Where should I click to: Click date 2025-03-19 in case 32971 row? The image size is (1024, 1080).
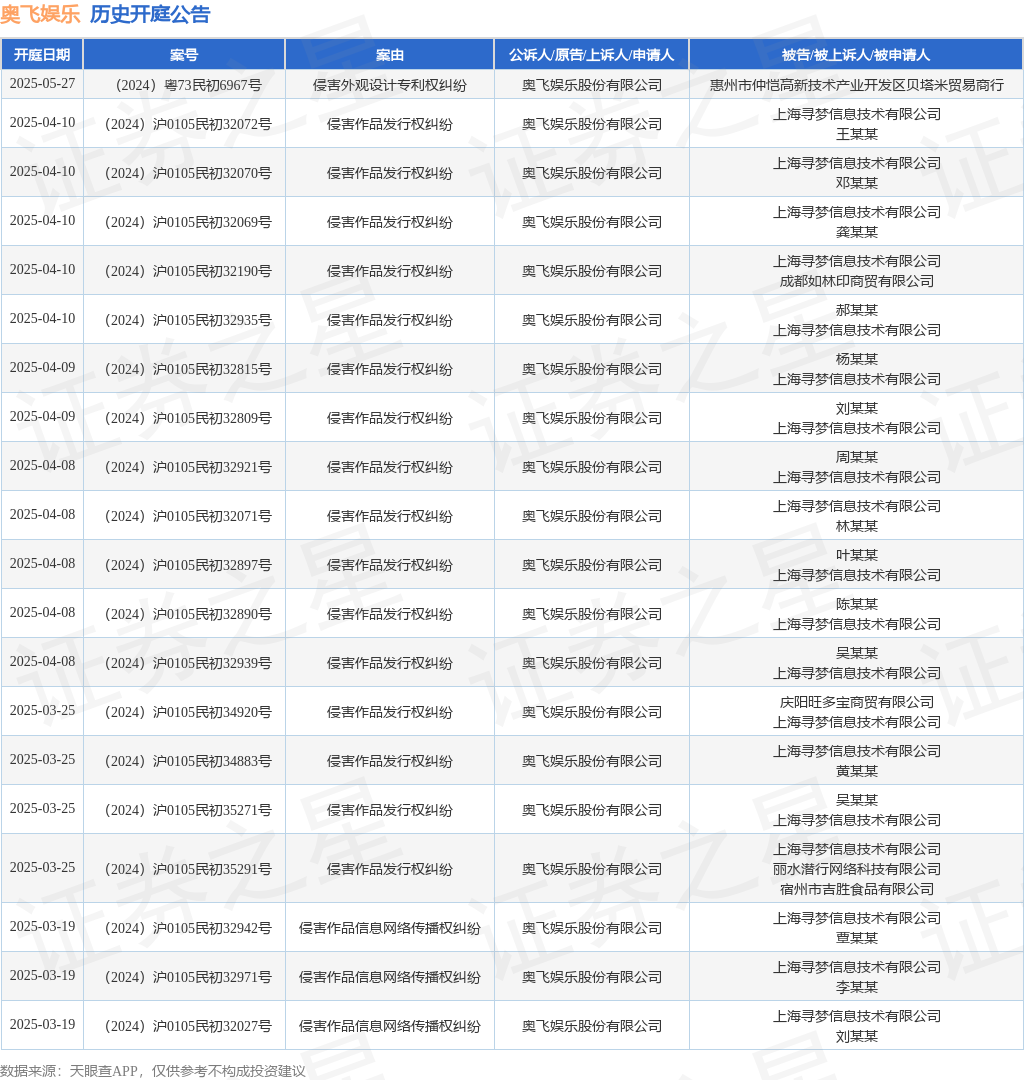tap(42, 975)
